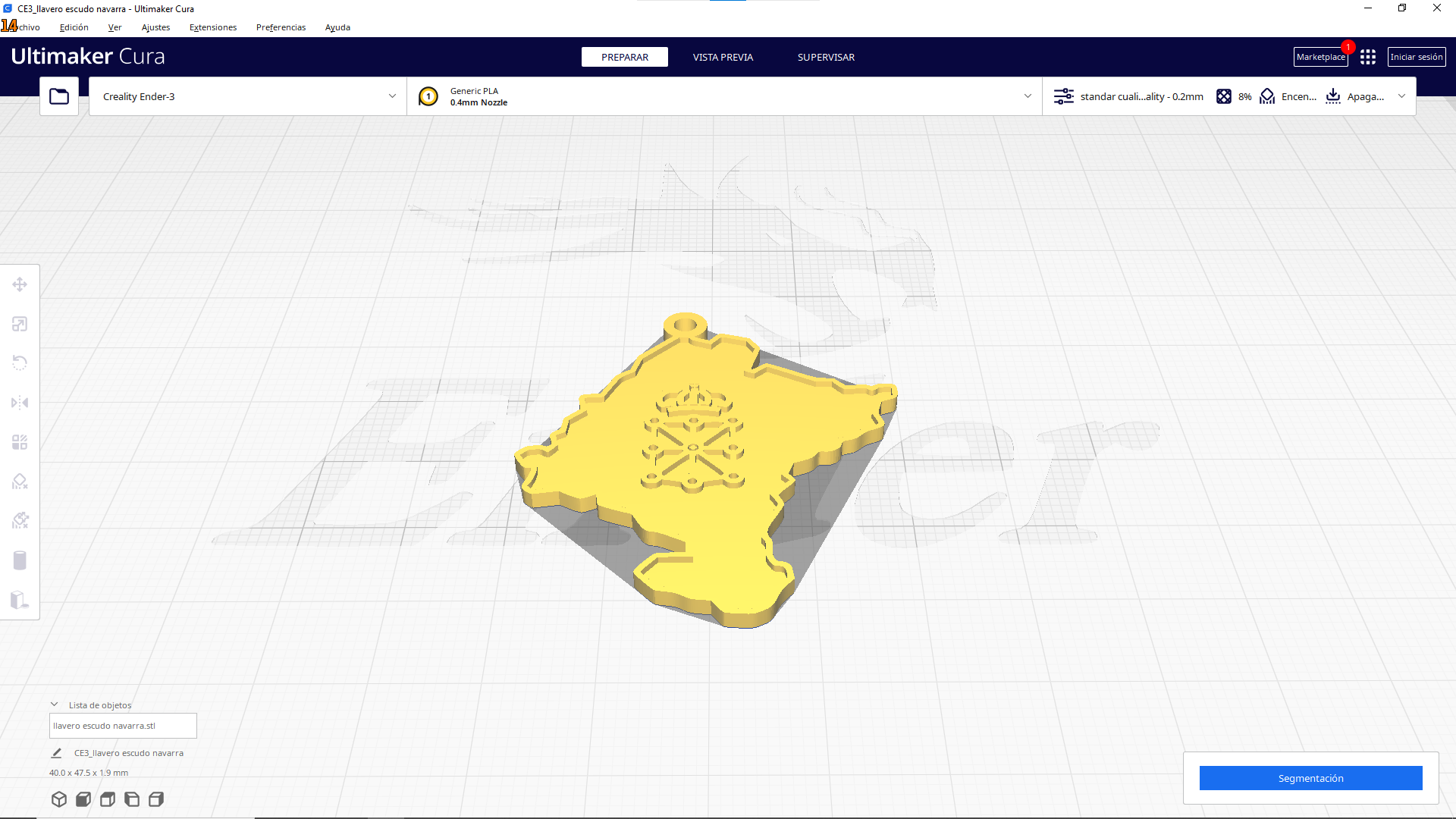Switch to 3D perspective view cube icon
This screenshot has width=1456, height=819.
[x=59, y=799]
